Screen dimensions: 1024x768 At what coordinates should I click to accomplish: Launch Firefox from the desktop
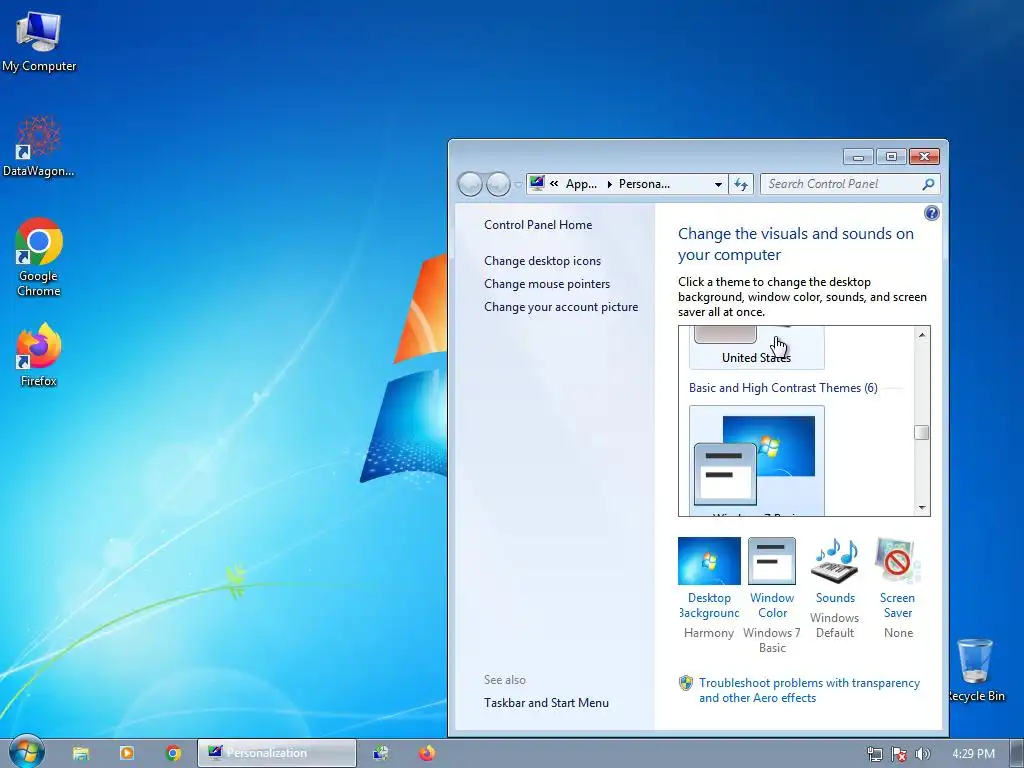click(x=39, y=355)
